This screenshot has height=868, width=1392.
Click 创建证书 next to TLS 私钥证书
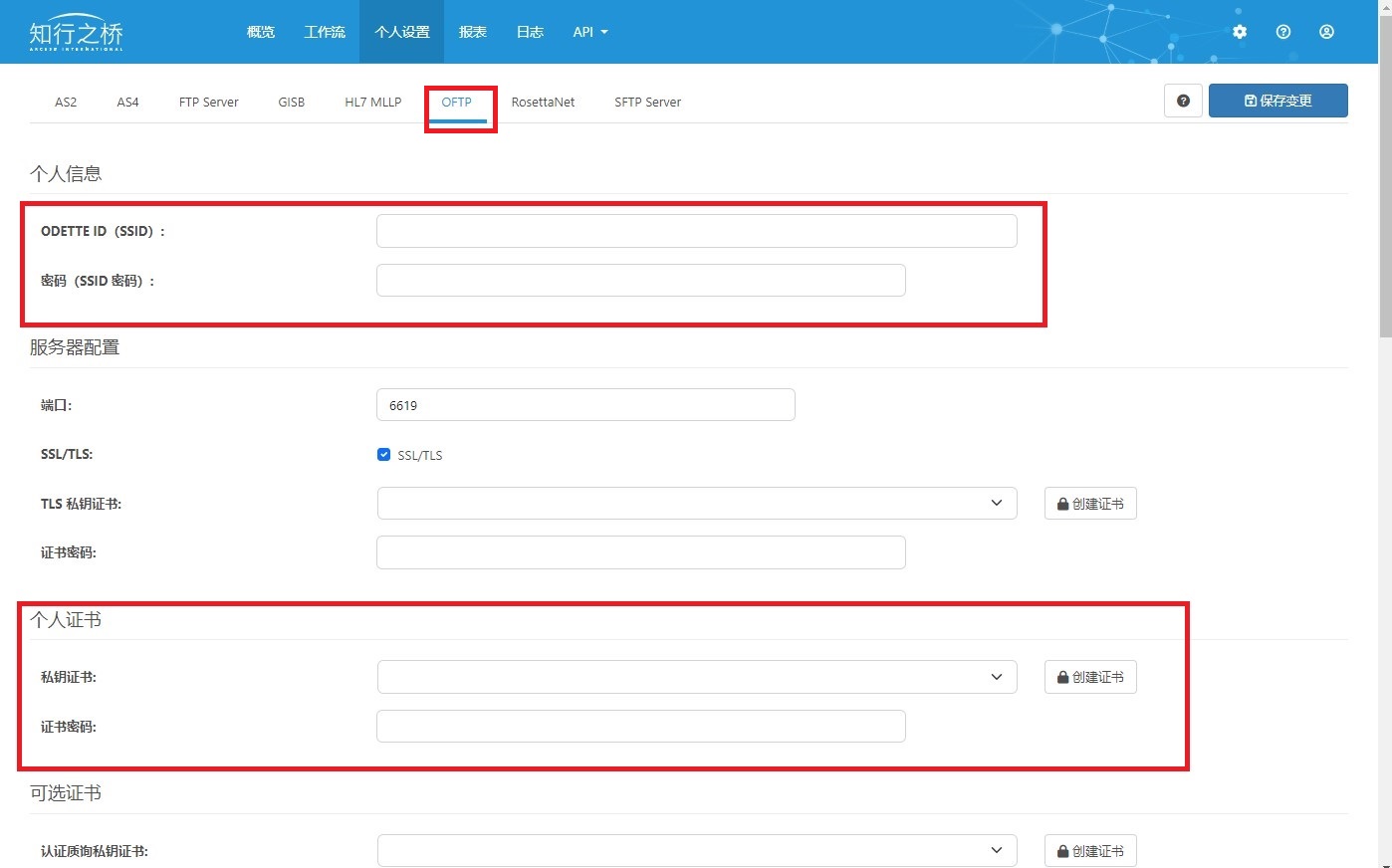pyautogui.click(x=1090, y=504)
